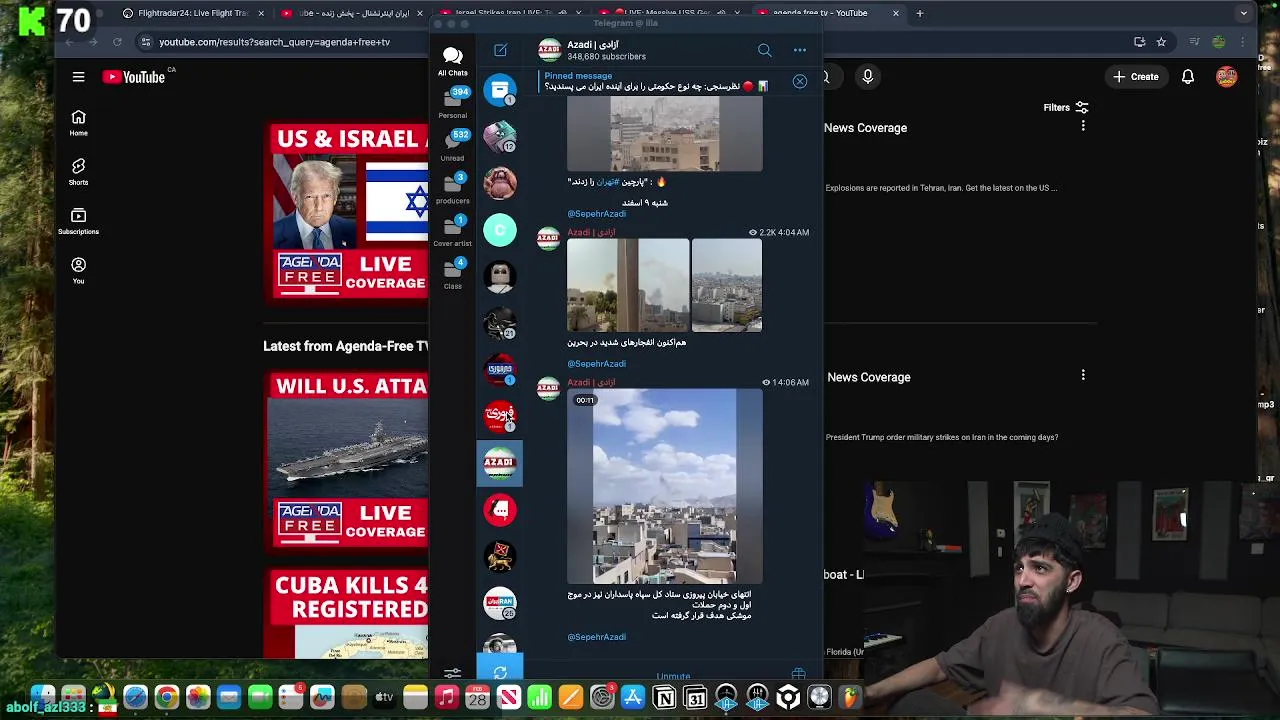Open Subscriptions in YouTube sidebar

tap(78, 221)
